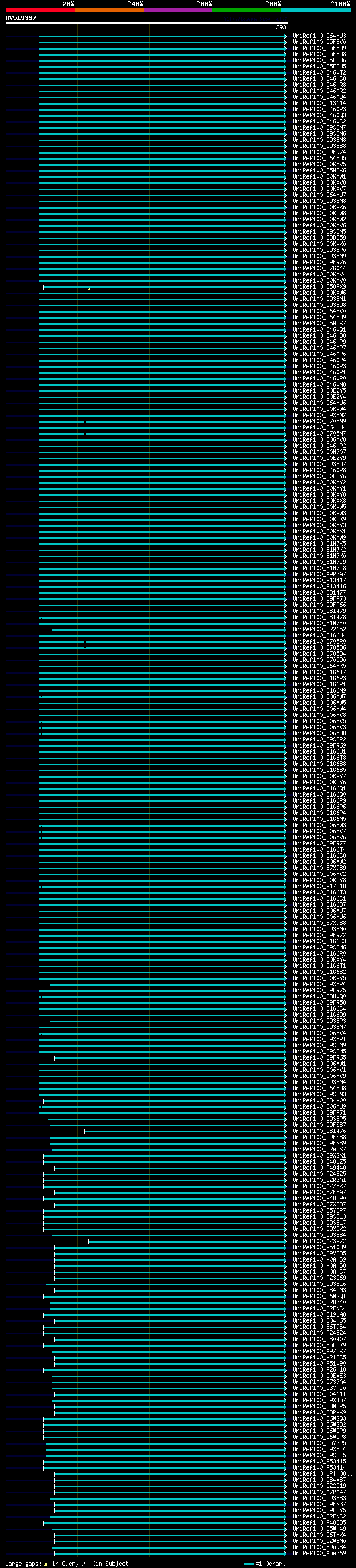Click arrowhead at end of UniRef100_C0KXV8 bar
The height and width of the screenshot is (1568, 356).
[285, 182]
